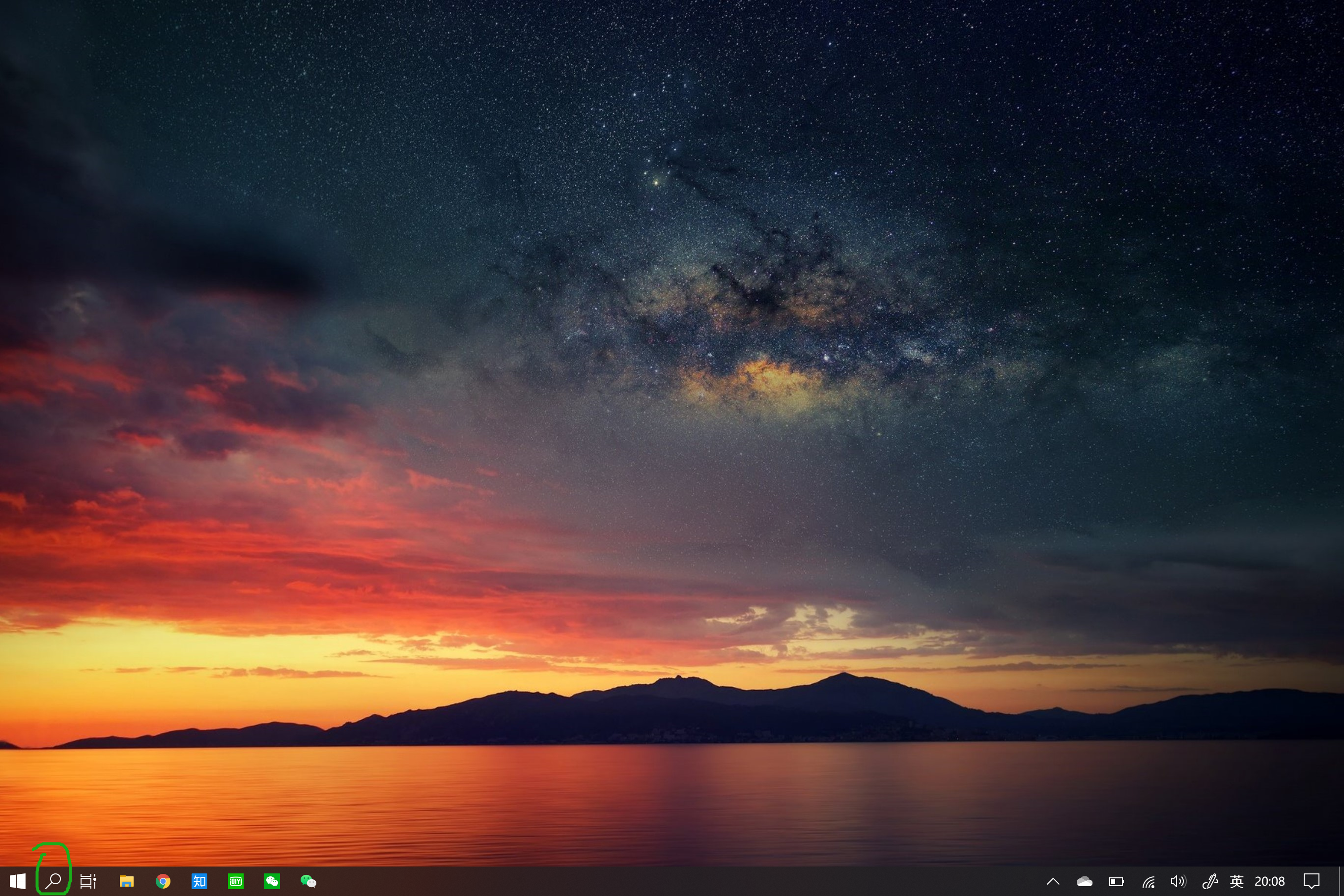
Task: Launch File Explorer from the taskbar
Action: pyautogui.click(x=127, y=881)
